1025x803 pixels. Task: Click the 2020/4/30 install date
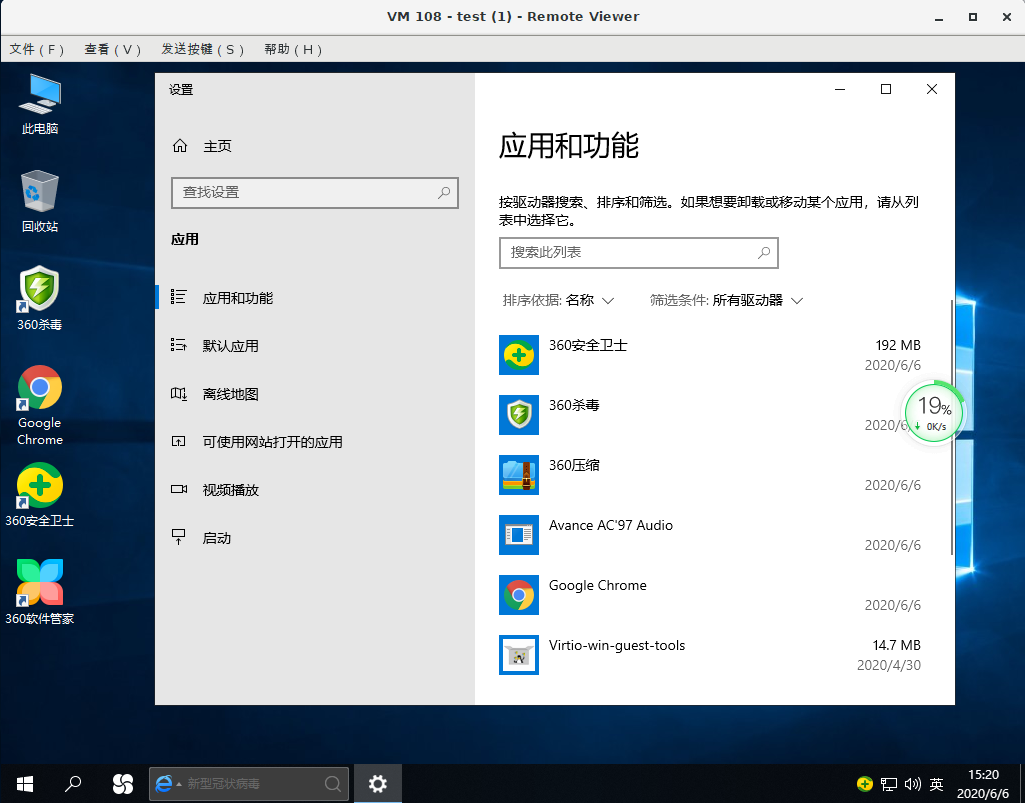tap(888, 666)
